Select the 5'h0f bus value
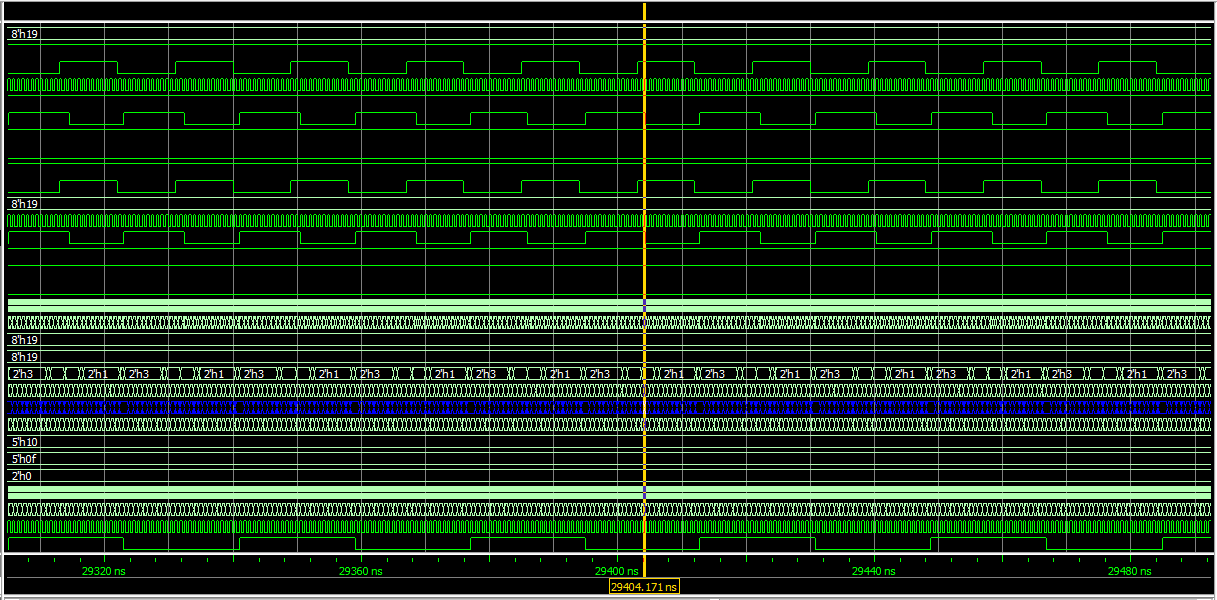The image size is (1217, 600). click(x=25, y=459)
